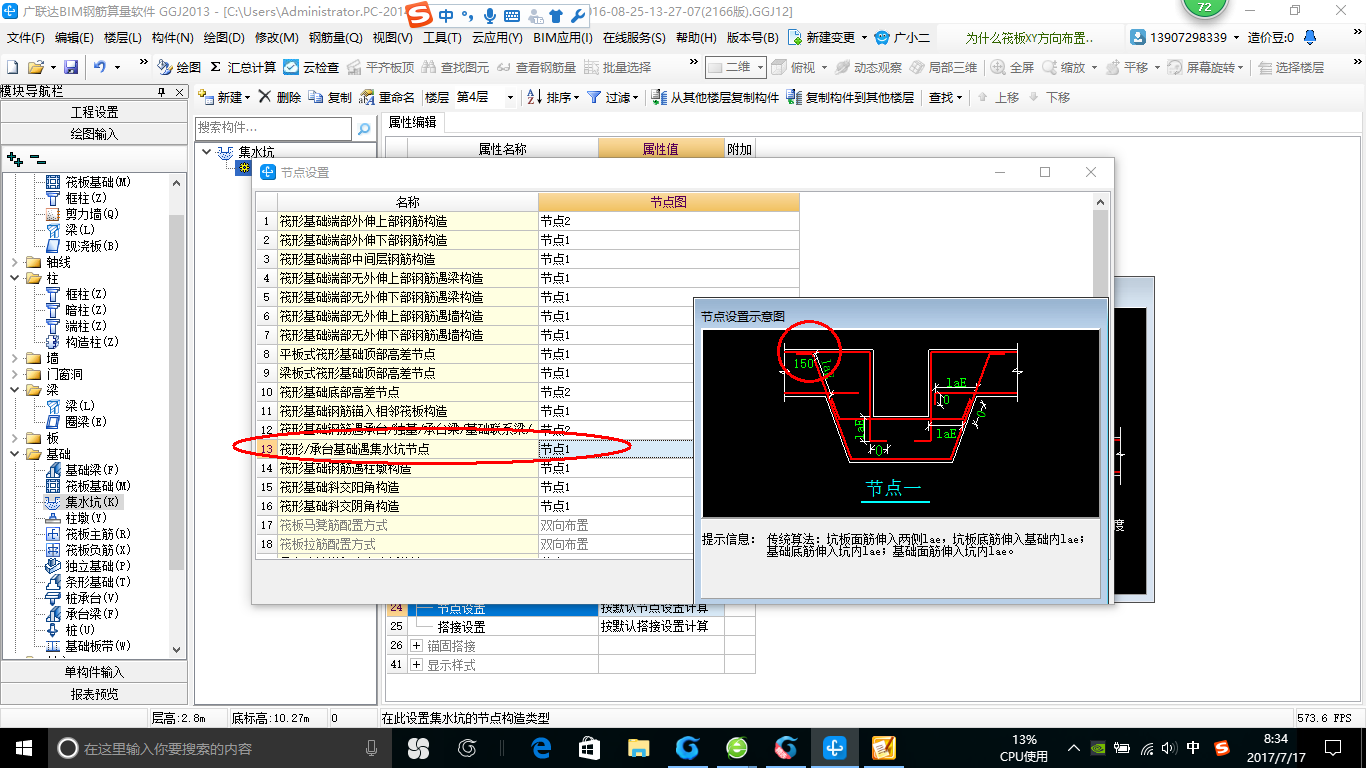Screen dimensions: 1366x768
Task: Open 钢筋量(Q) menu
Action: tap(335, 38)
